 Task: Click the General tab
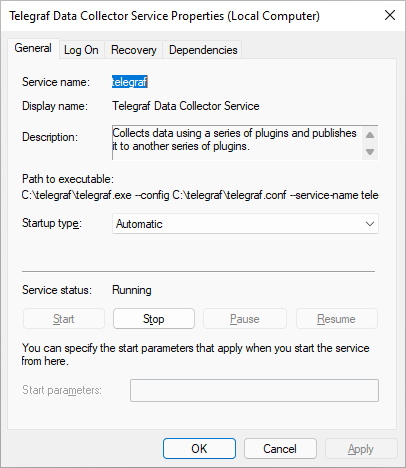point(33,48)
